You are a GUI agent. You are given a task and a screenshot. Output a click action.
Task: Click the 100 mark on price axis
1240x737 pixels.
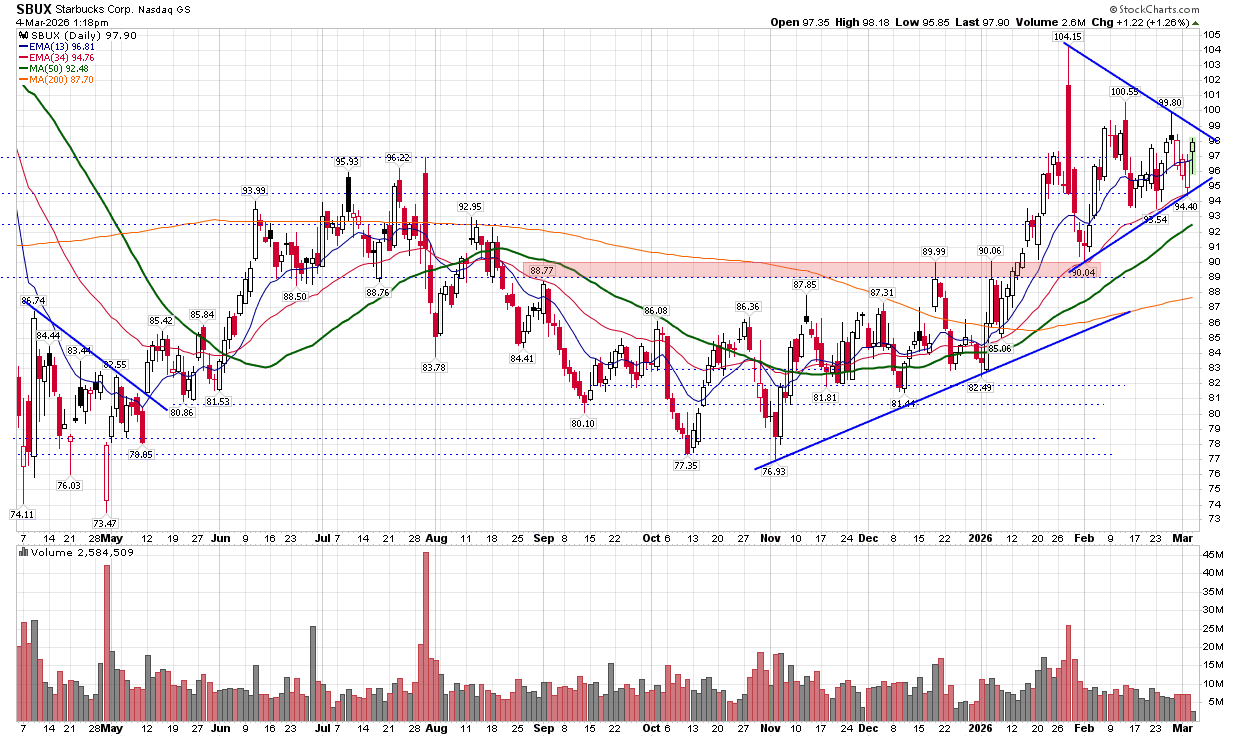pyautogui.click(x=1211, y=110)
